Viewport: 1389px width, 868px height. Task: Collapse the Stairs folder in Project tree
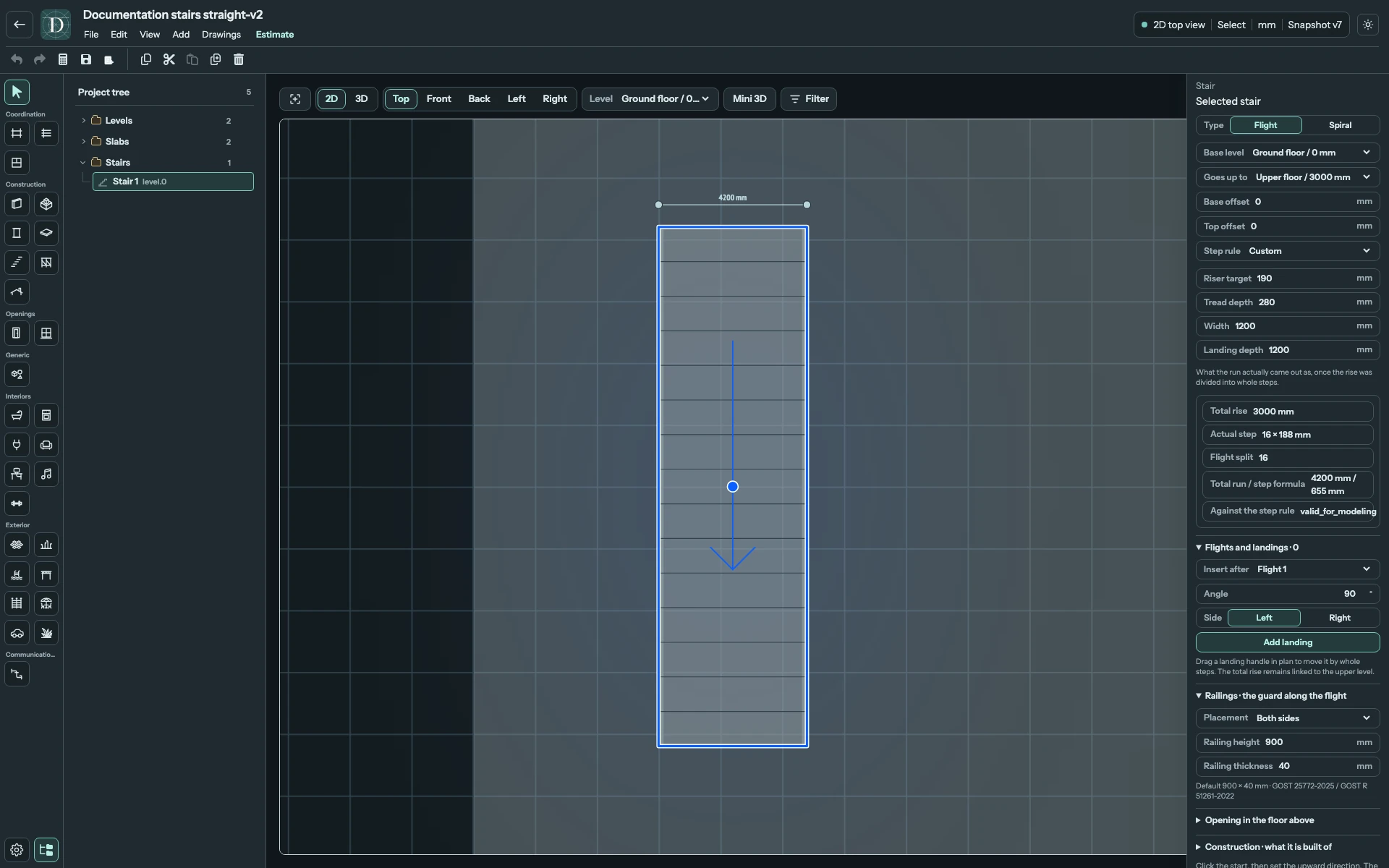click(x=83, y=163)
